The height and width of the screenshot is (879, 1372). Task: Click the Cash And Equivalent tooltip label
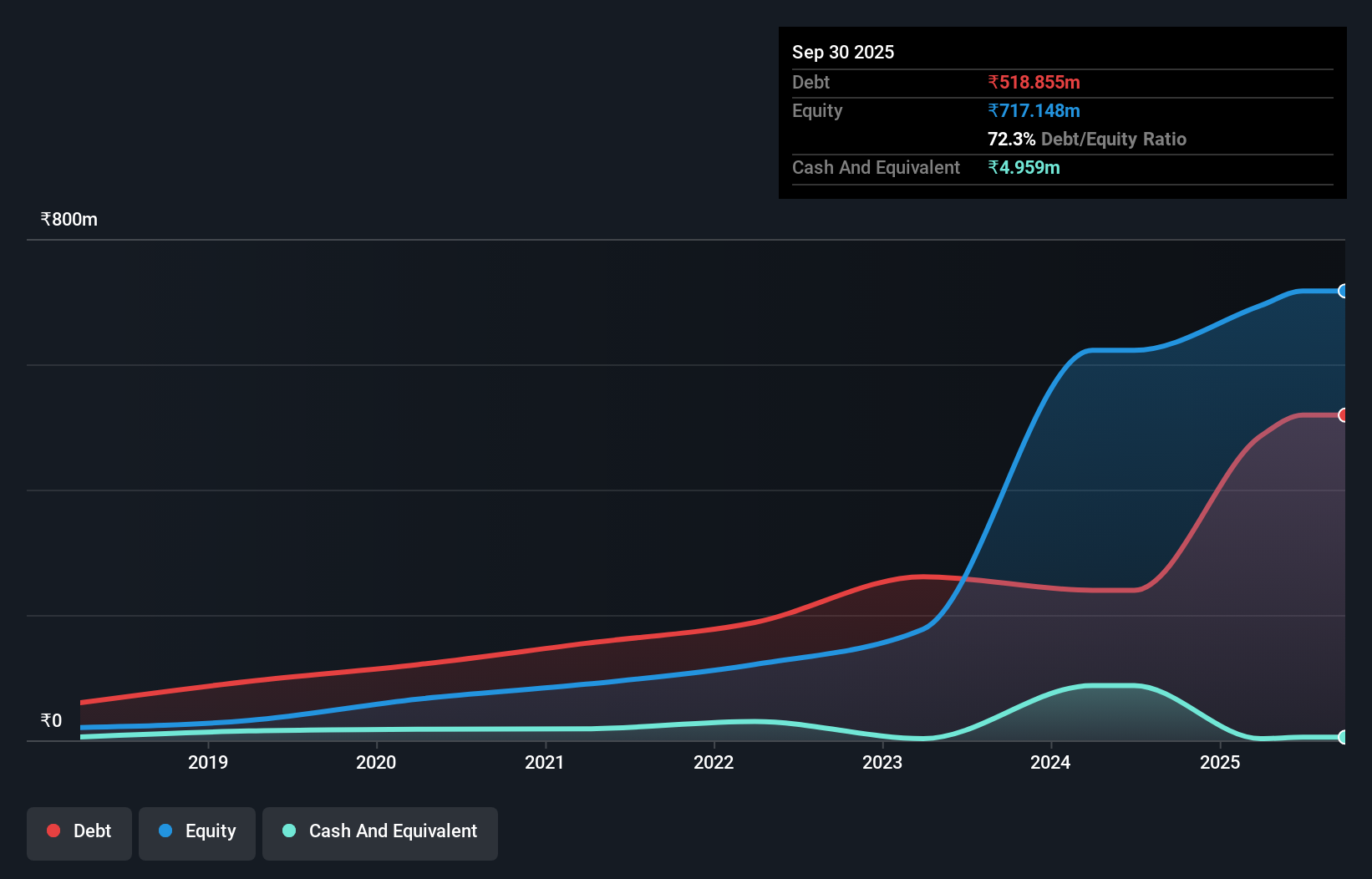point(876,168)
